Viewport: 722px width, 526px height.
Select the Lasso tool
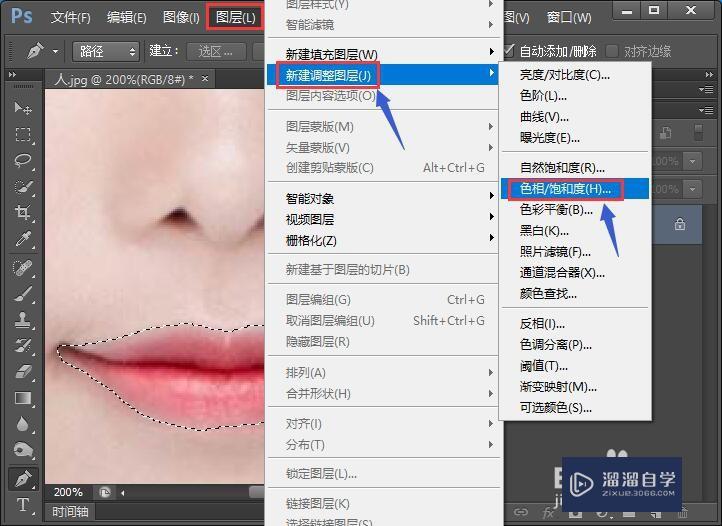pyautogui.click(x=23, y=161)
